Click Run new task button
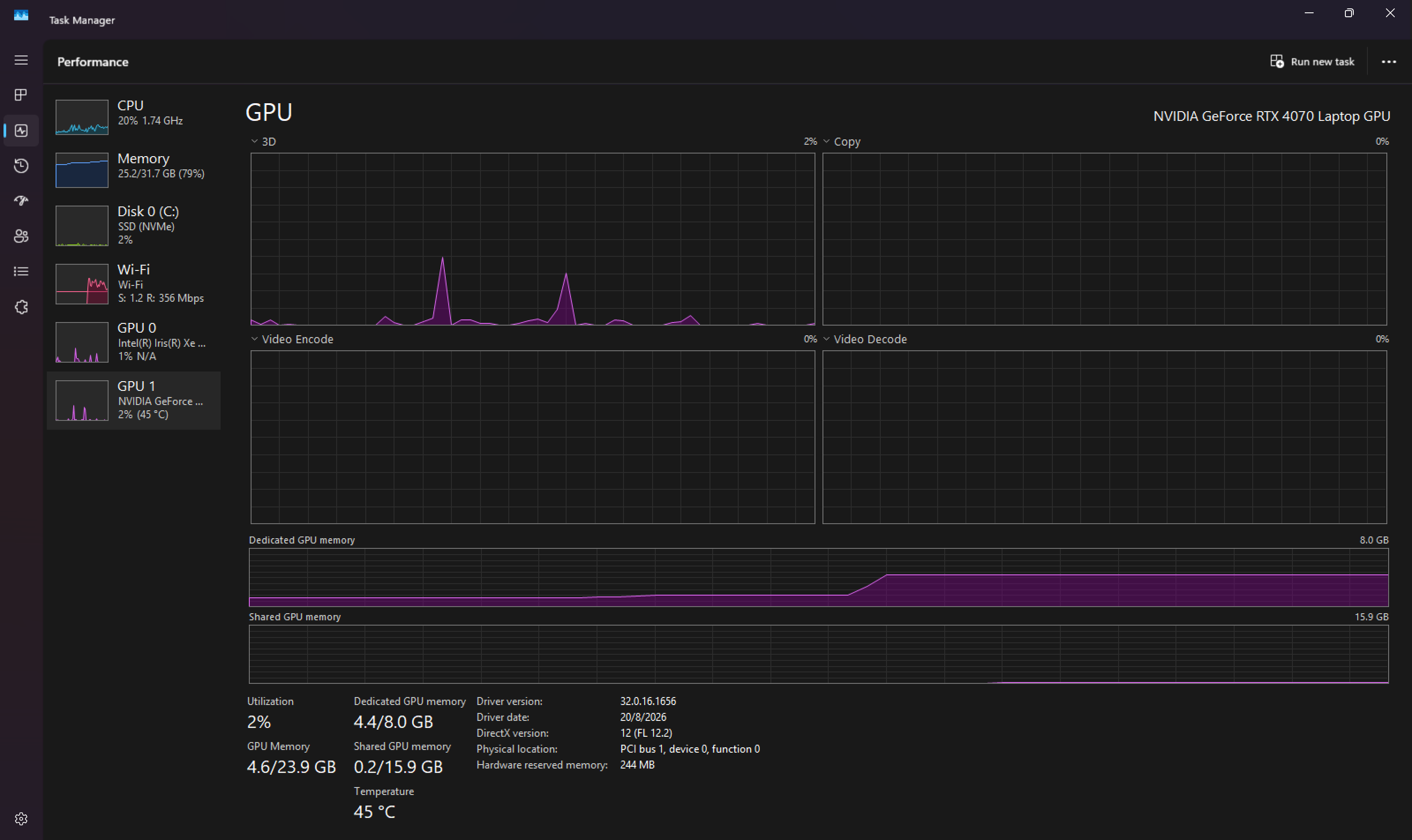This screenshot has height=840, width=1412. (x=1312, y=61)
